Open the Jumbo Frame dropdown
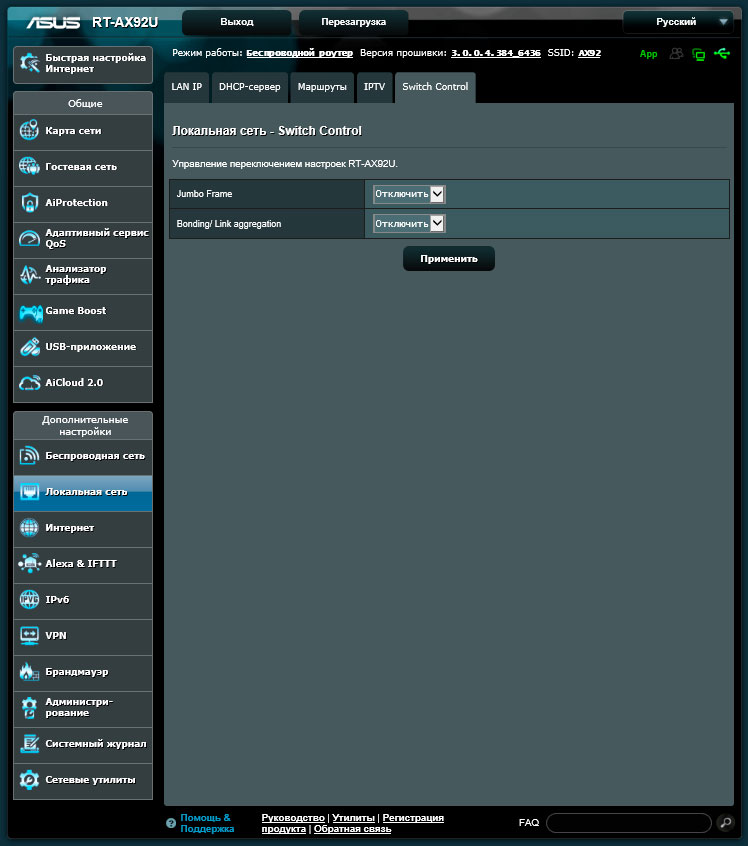 [409, 194]
